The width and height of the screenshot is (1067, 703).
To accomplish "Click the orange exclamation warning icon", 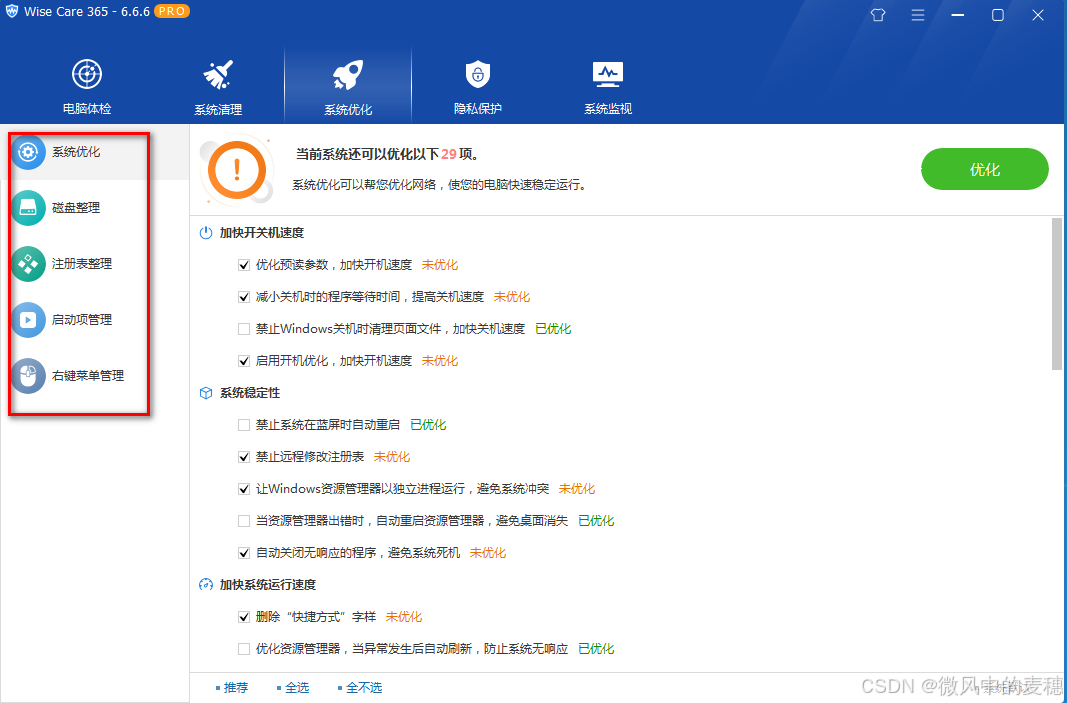I will point(236,170).
